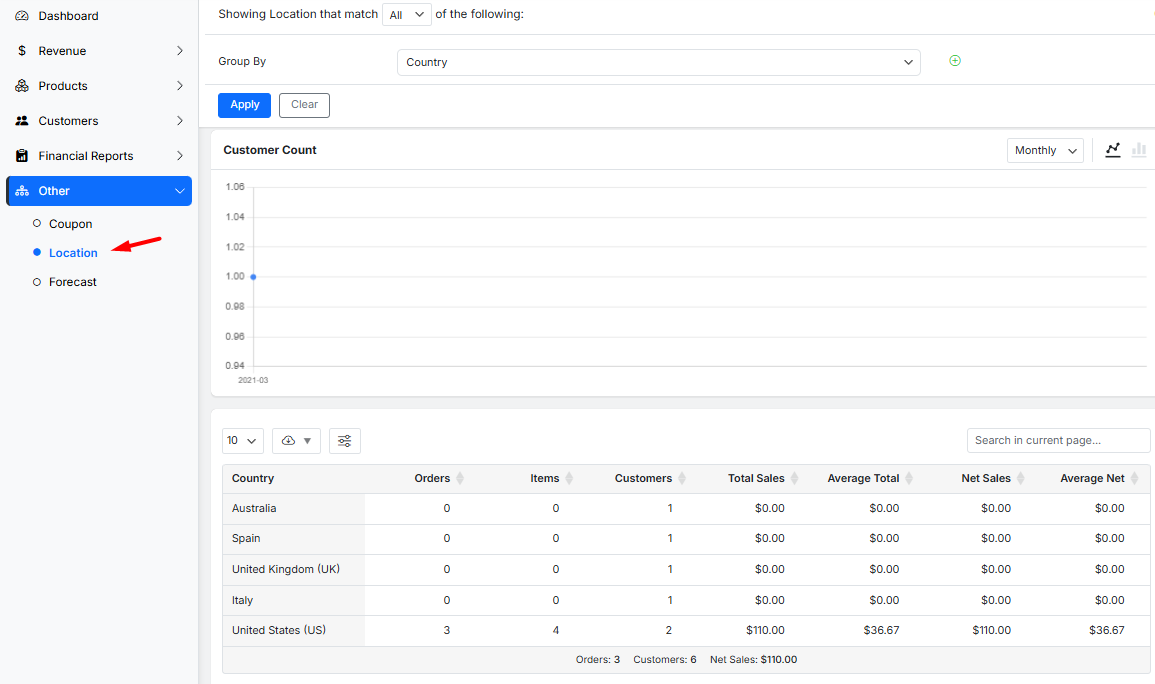Open the Group By Country dropdown
The width and height of the screenshot is (1155, 684).
click(658, 62)
